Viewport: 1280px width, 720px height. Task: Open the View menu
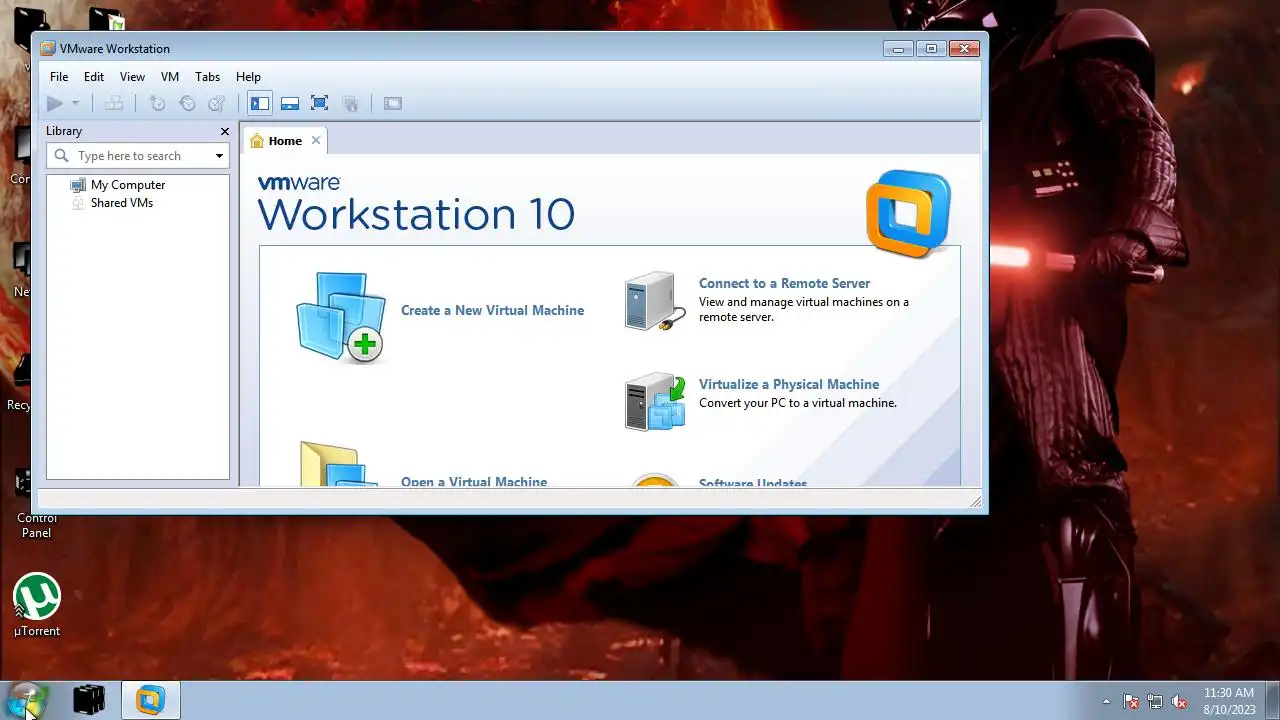132,76
